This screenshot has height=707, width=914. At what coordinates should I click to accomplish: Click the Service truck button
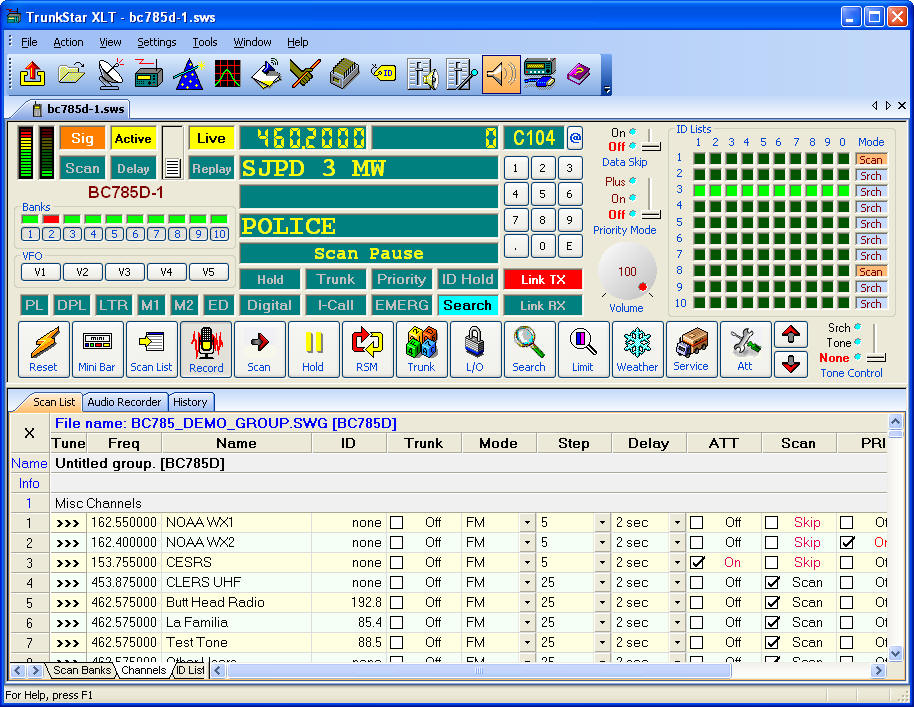click(x=691, y=350)
